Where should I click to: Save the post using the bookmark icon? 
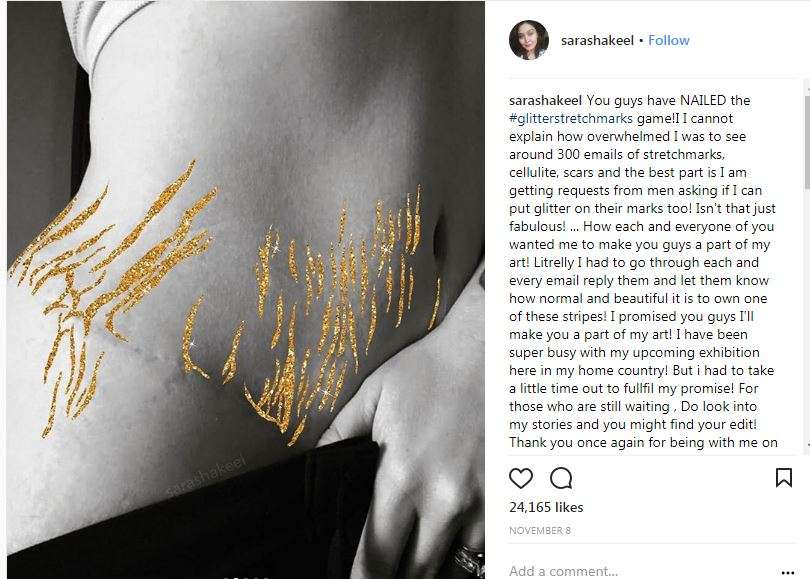point(784,477)
